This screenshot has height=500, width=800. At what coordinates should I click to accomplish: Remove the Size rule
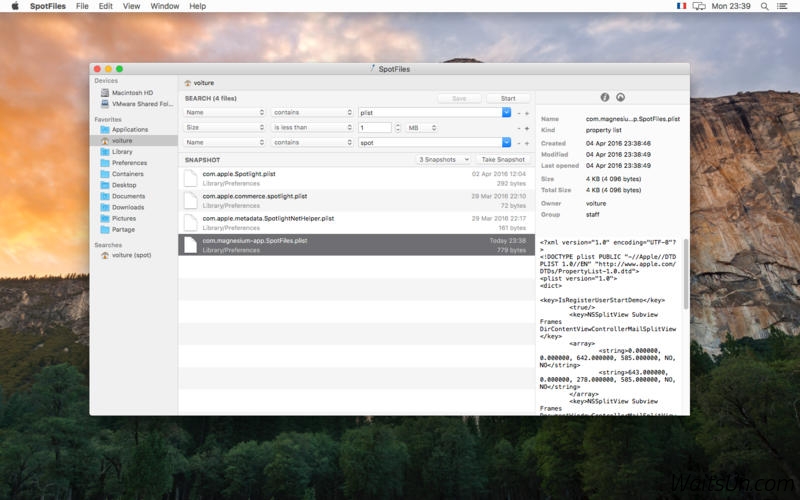[x=519, y=128]
